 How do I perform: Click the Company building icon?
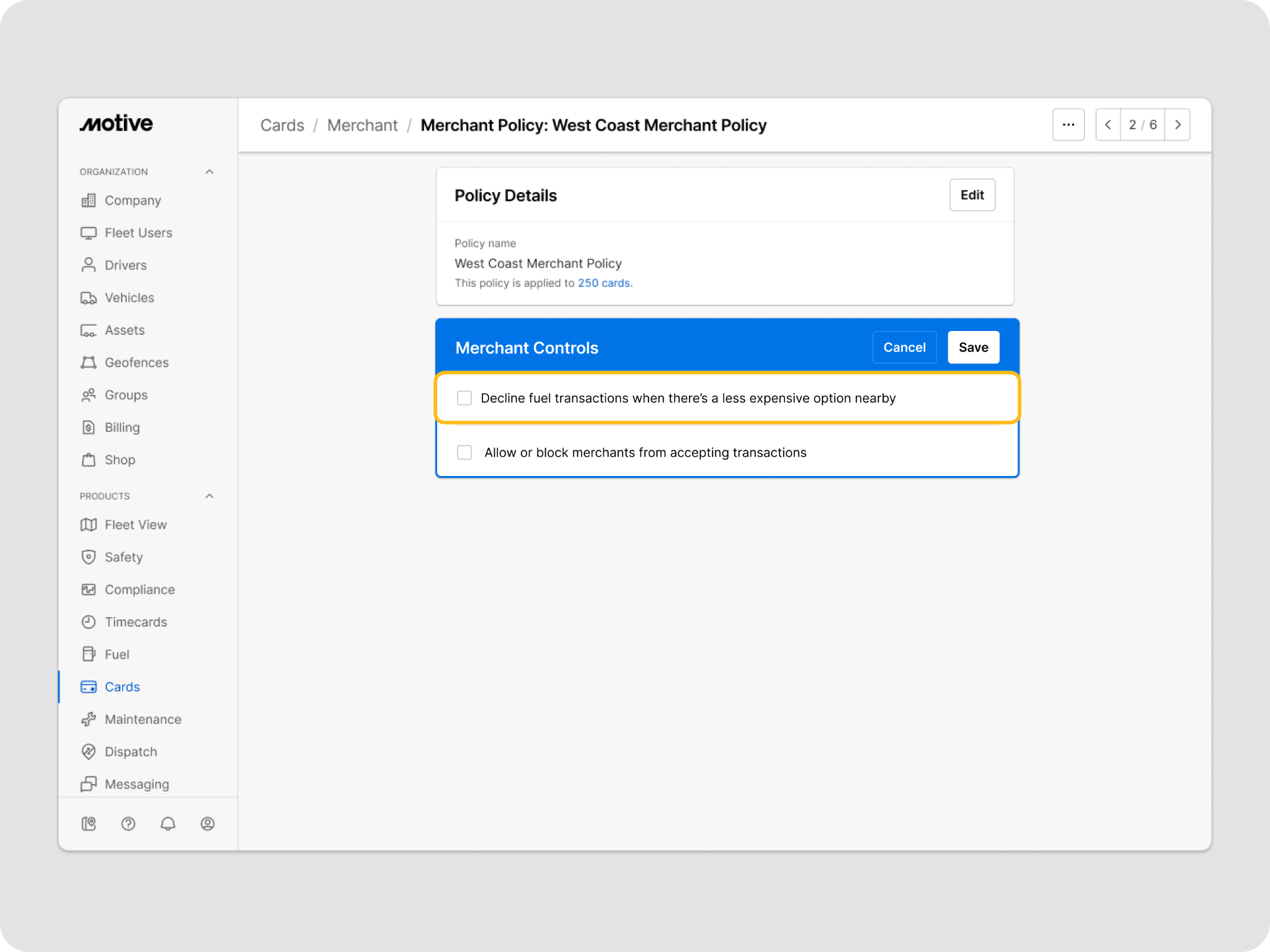point(89,200)
